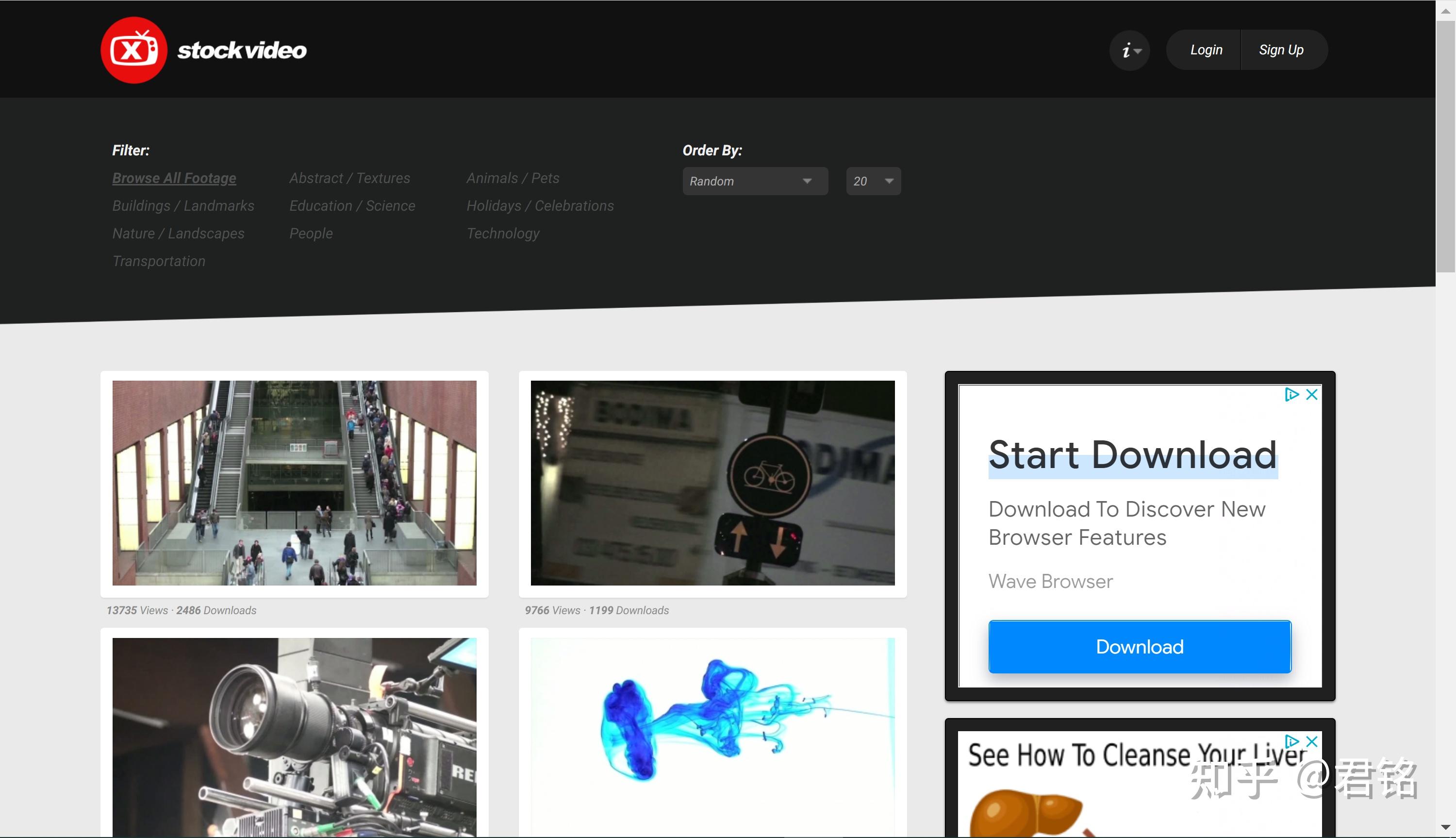The height and width of the screenshot is (838, 1456).
Task: Close the liver cleanse ad
Action: click(1311, 742)
